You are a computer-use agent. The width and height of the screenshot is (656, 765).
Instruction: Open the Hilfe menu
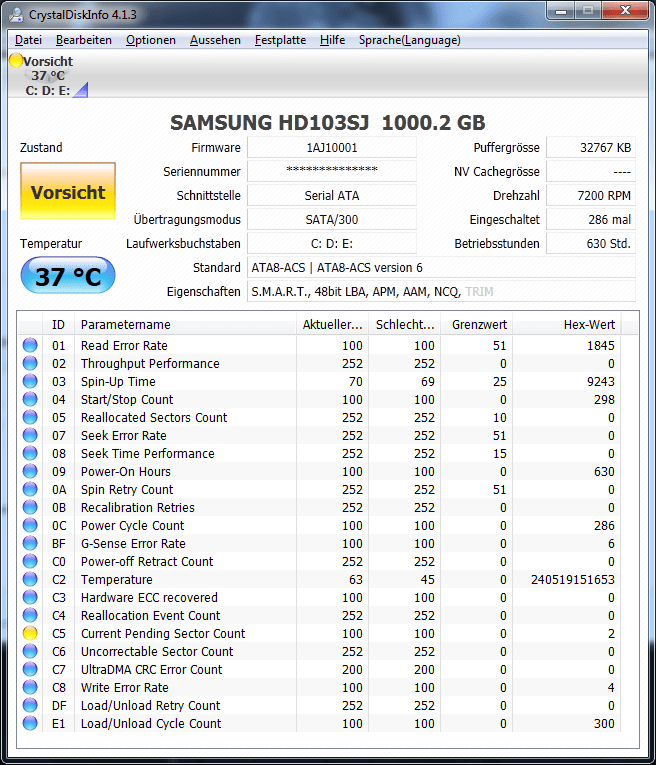pos(332,40)
